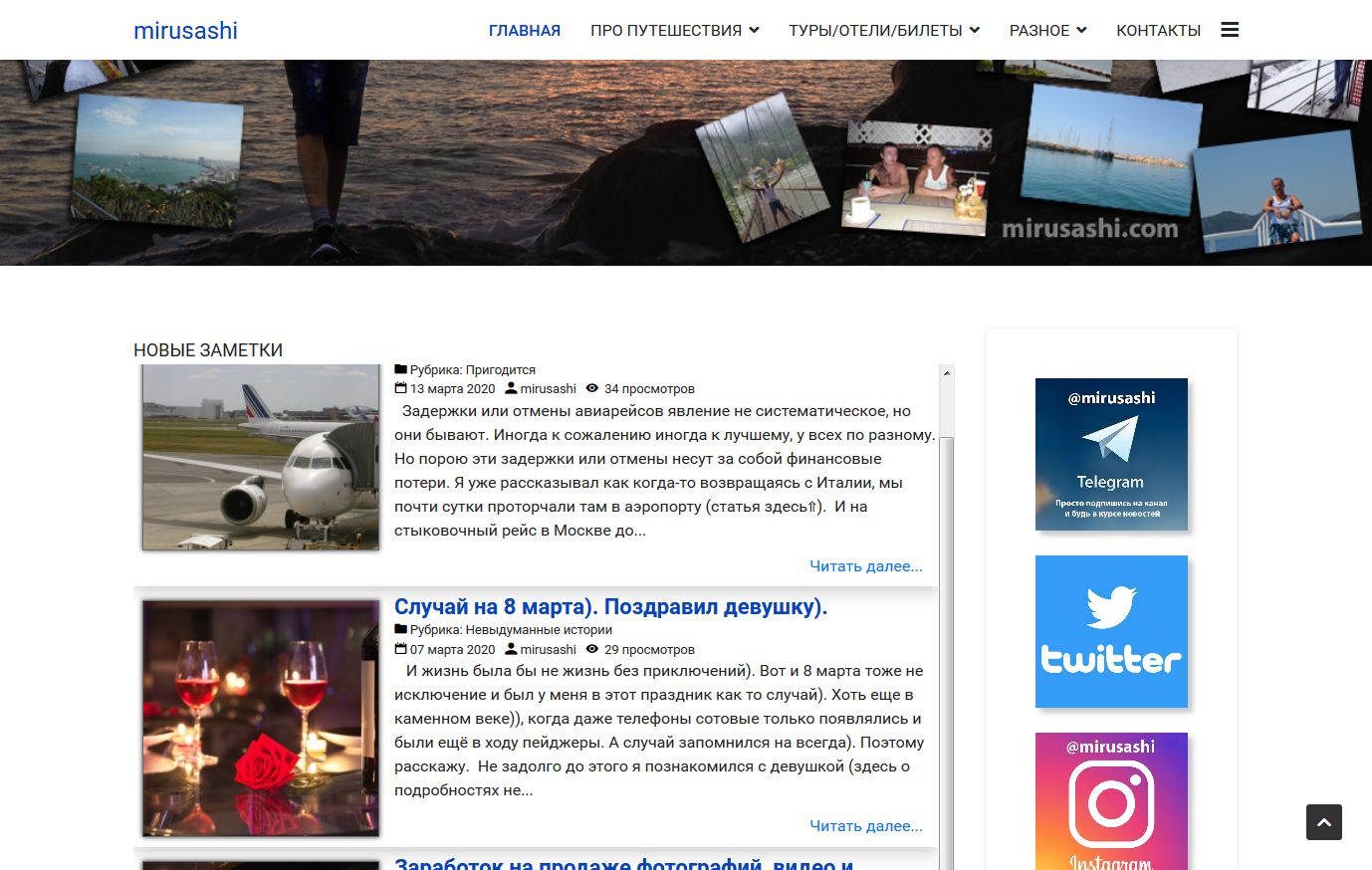Click the 34 просмотров view count
Screen dimensions: 1372x870
click(x=649, y=388)
